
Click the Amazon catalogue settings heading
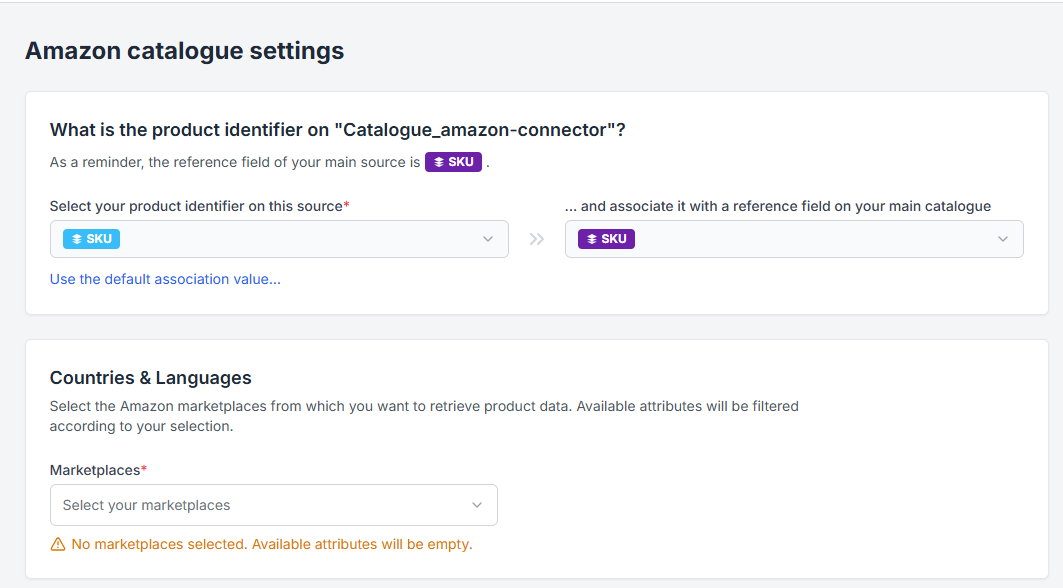coord(184,51)
